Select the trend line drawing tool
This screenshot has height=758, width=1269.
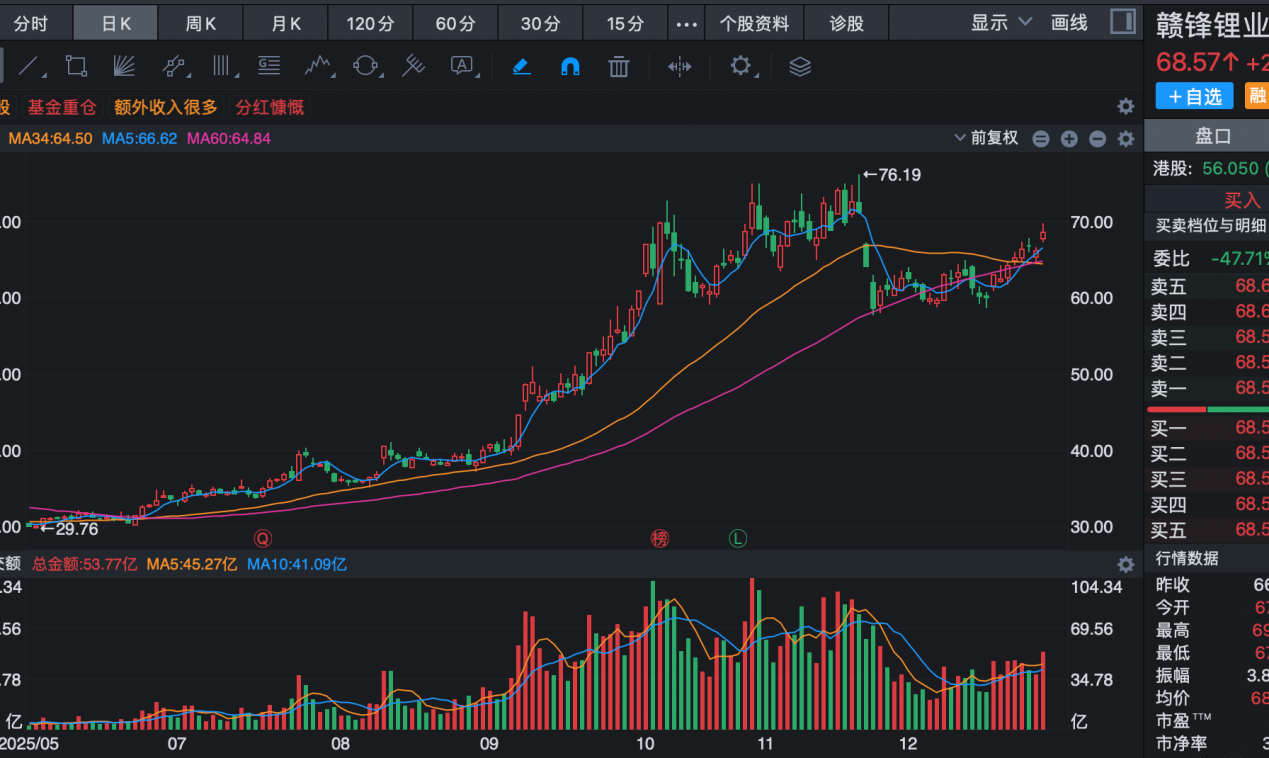click(30, 67)
